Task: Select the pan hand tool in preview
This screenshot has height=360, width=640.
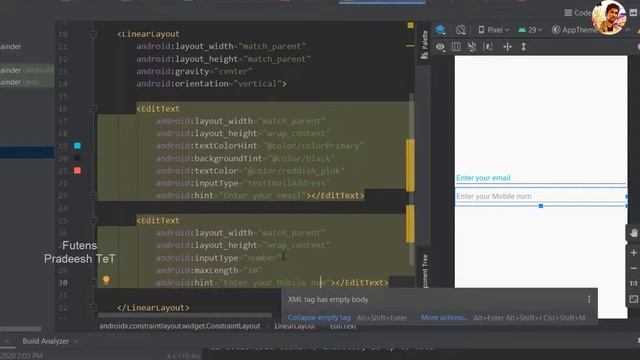Action: pyautogui.click(x=633, y=233)
